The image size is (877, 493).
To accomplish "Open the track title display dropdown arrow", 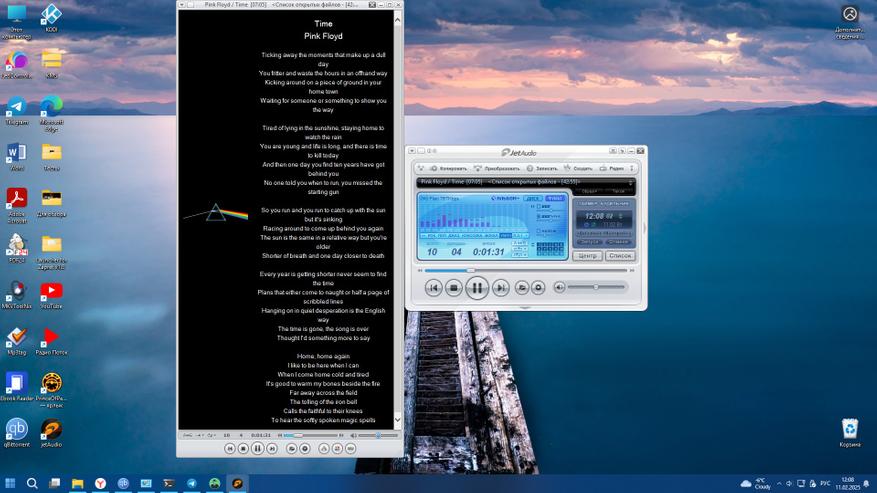I will coord(631,182).
